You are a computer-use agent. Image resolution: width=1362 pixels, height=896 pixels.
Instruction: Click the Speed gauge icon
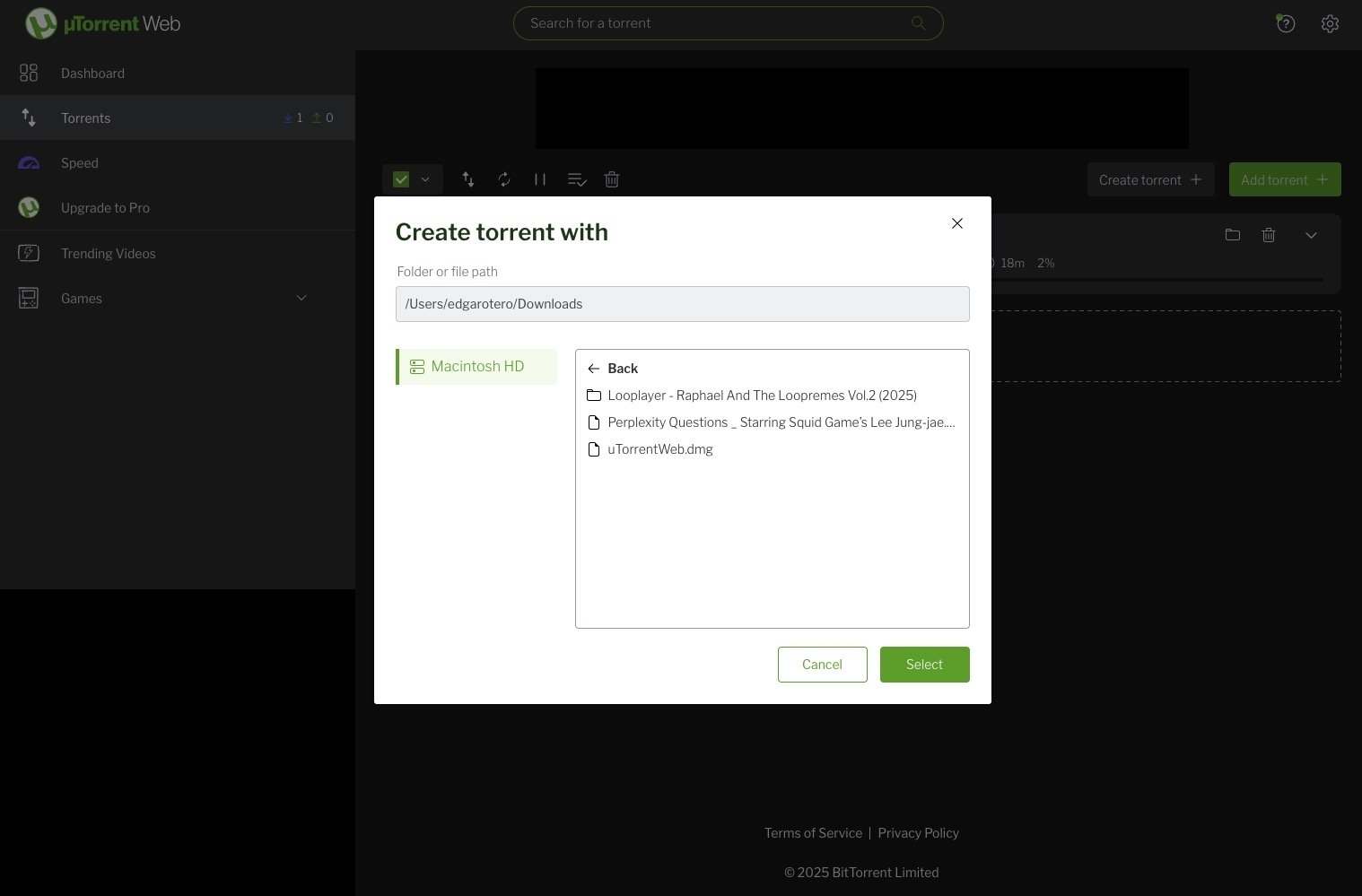(x=29, y=162)
